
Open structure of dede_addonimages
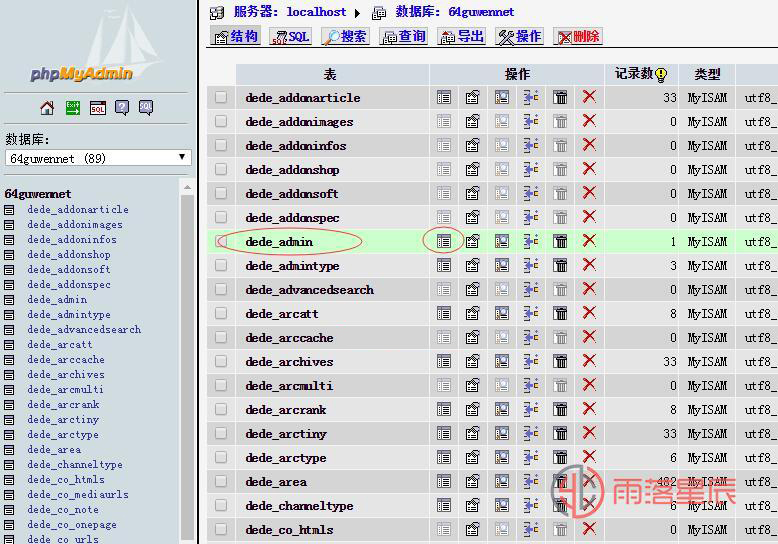[x=472, y=122]
